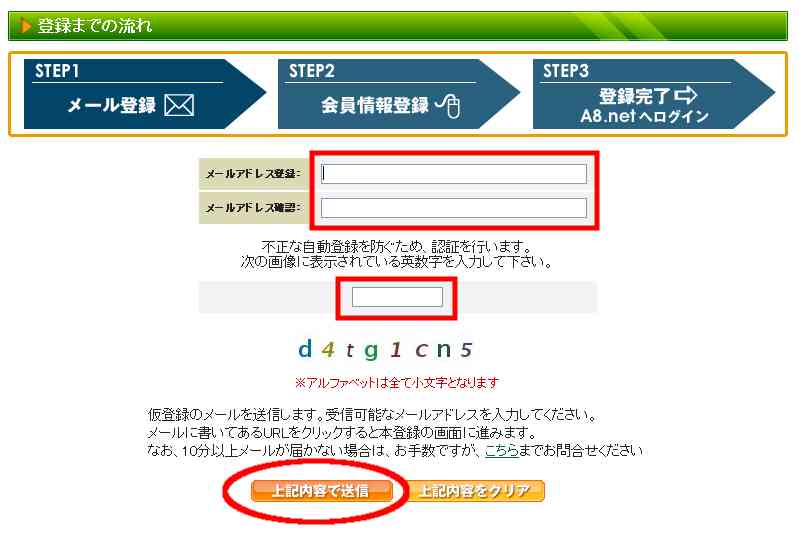This screenshot has width=799, height=537.
Task: Click the captcha code entry box
Action: coord(397,297)
